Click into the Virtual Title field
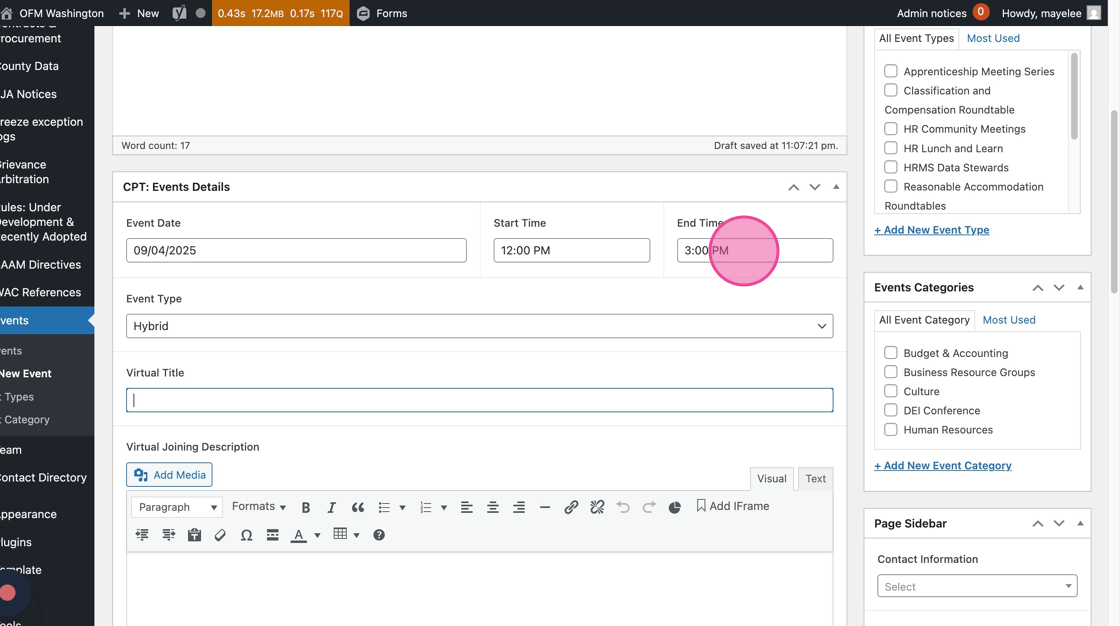This screenshot has height=626, width=1120. 479,400
